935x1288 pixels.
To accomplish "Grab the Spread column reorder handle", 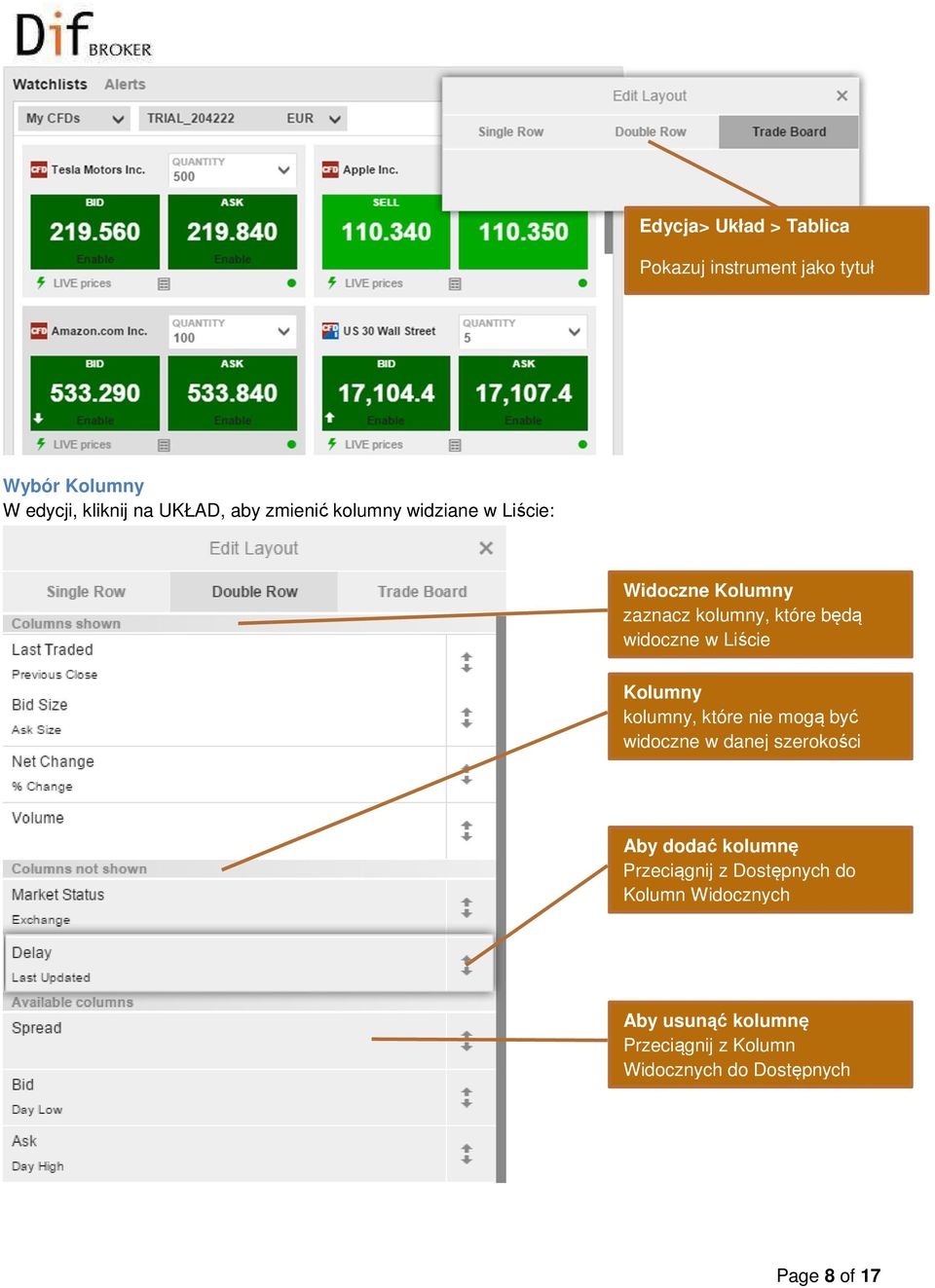I will click(467, 1041).
